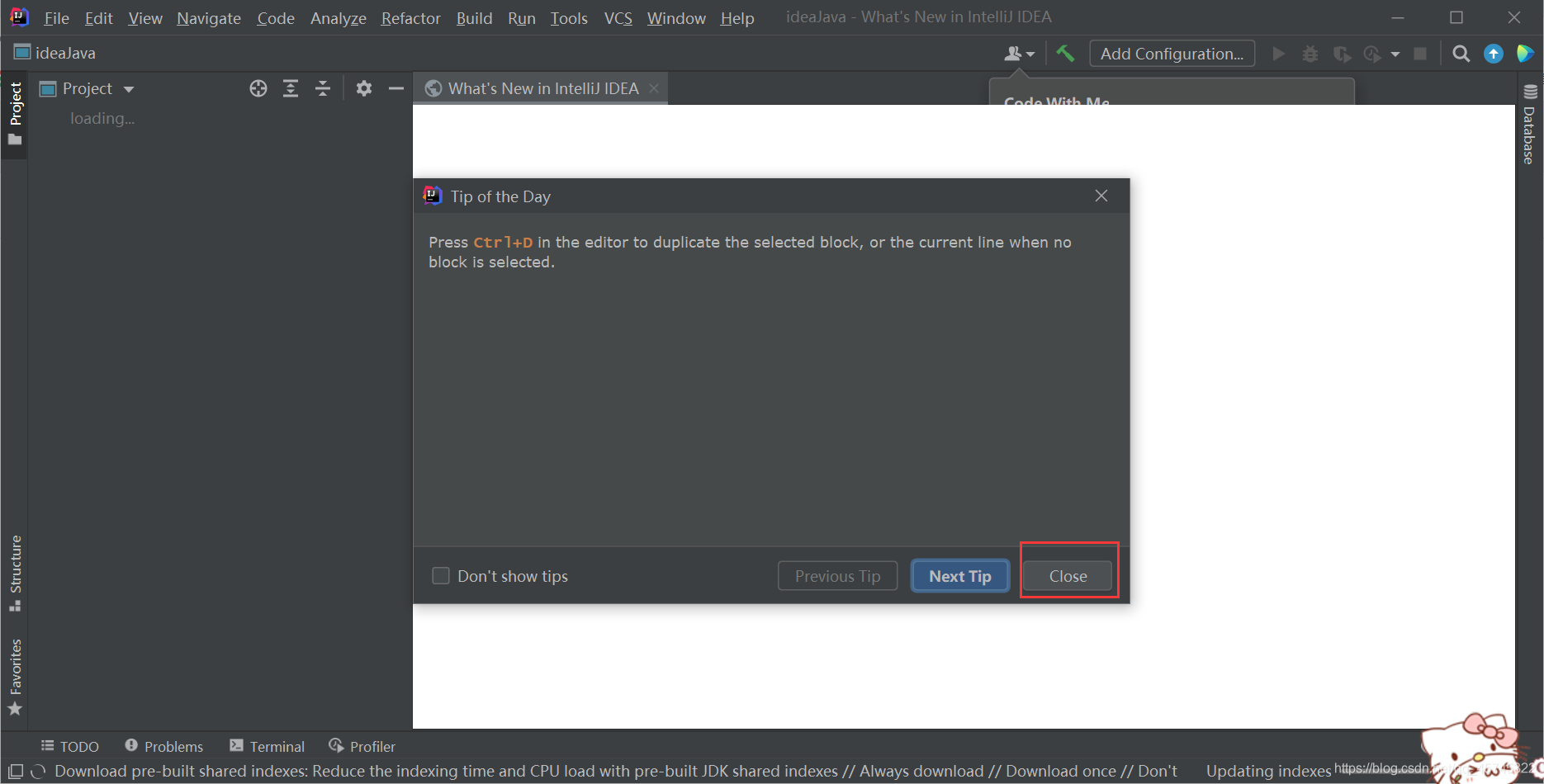The height and width of the screenshot is (784, 1544).
Task: Click the IntelliJ IDEA logo icon in title bar
Action: point(19,17)
